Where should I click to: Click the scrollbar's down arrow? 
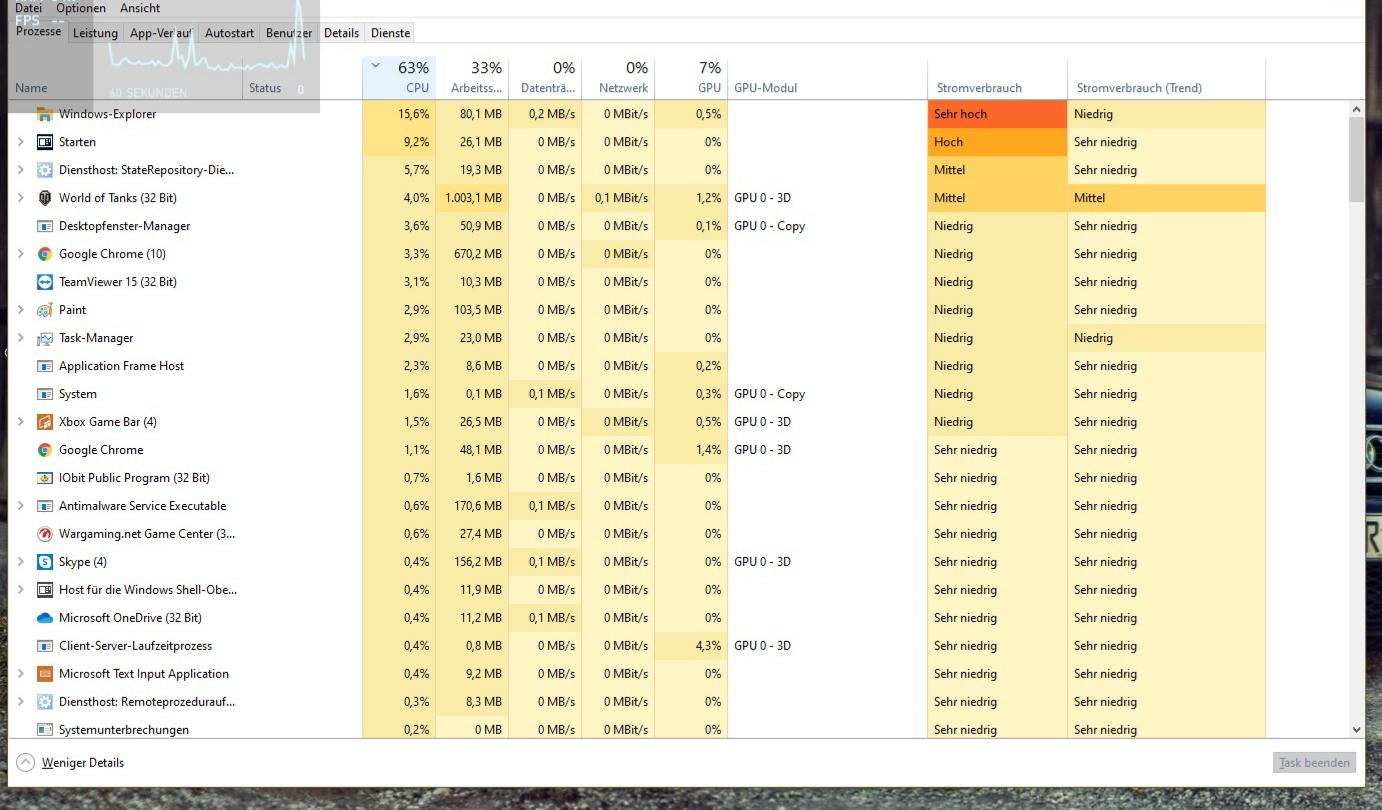[1356, 730]
